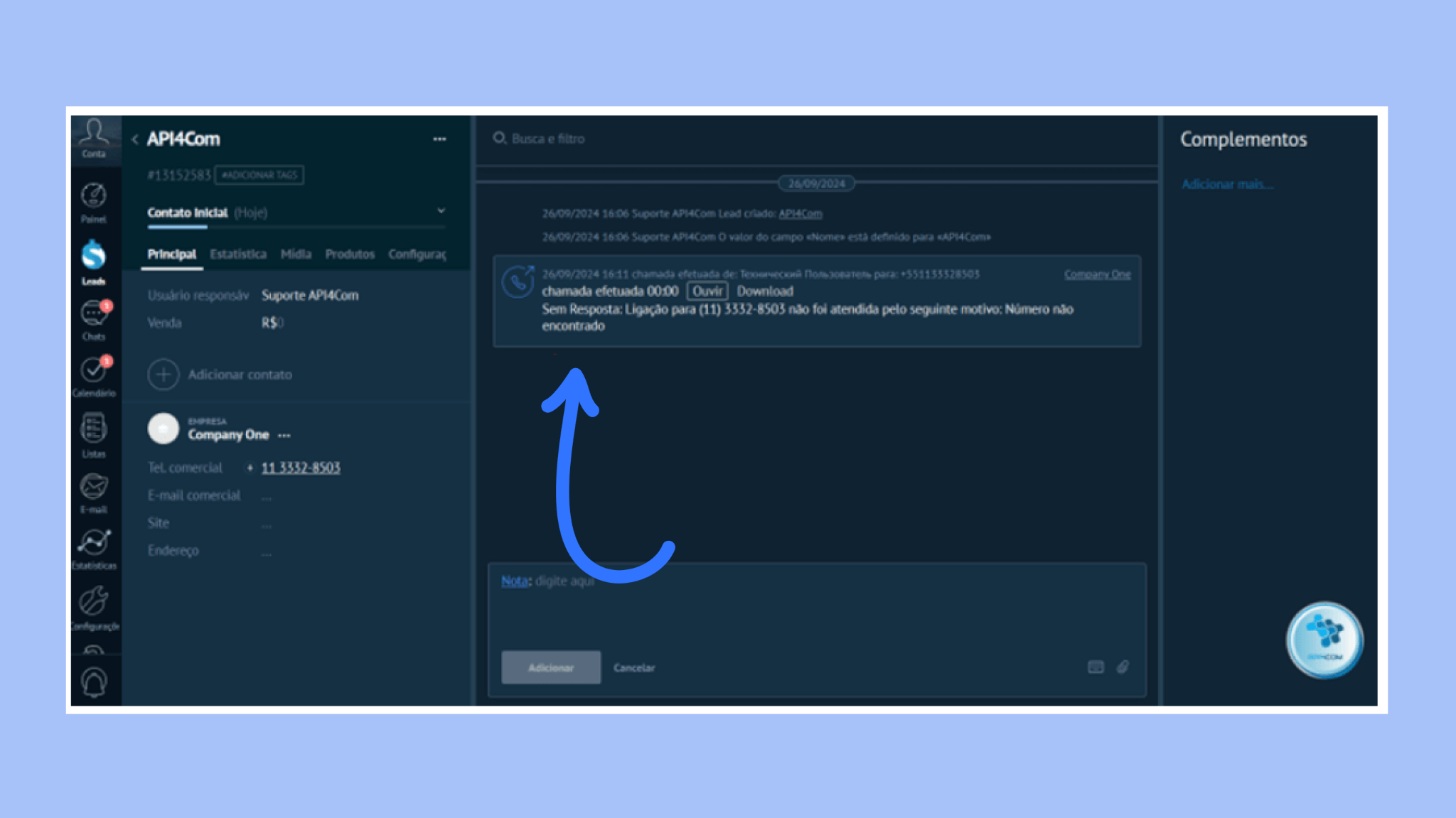Click the Company One company name

pos(228,435)
